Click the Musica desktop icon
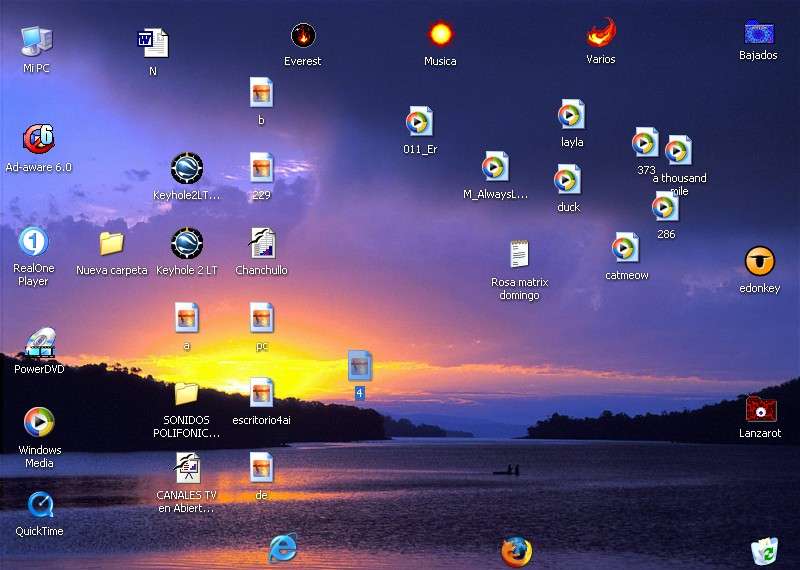This screenshot has width=800, height=570. pos(440,35)
